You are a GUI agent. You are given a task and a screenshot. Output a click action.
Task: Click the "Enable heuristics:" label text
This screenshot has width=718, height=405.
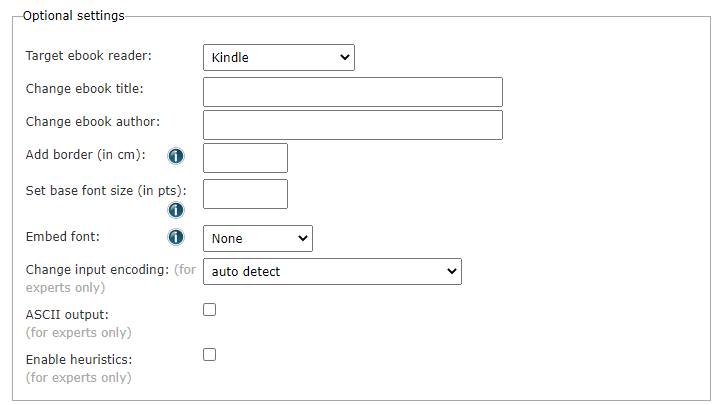click(79, 359)
